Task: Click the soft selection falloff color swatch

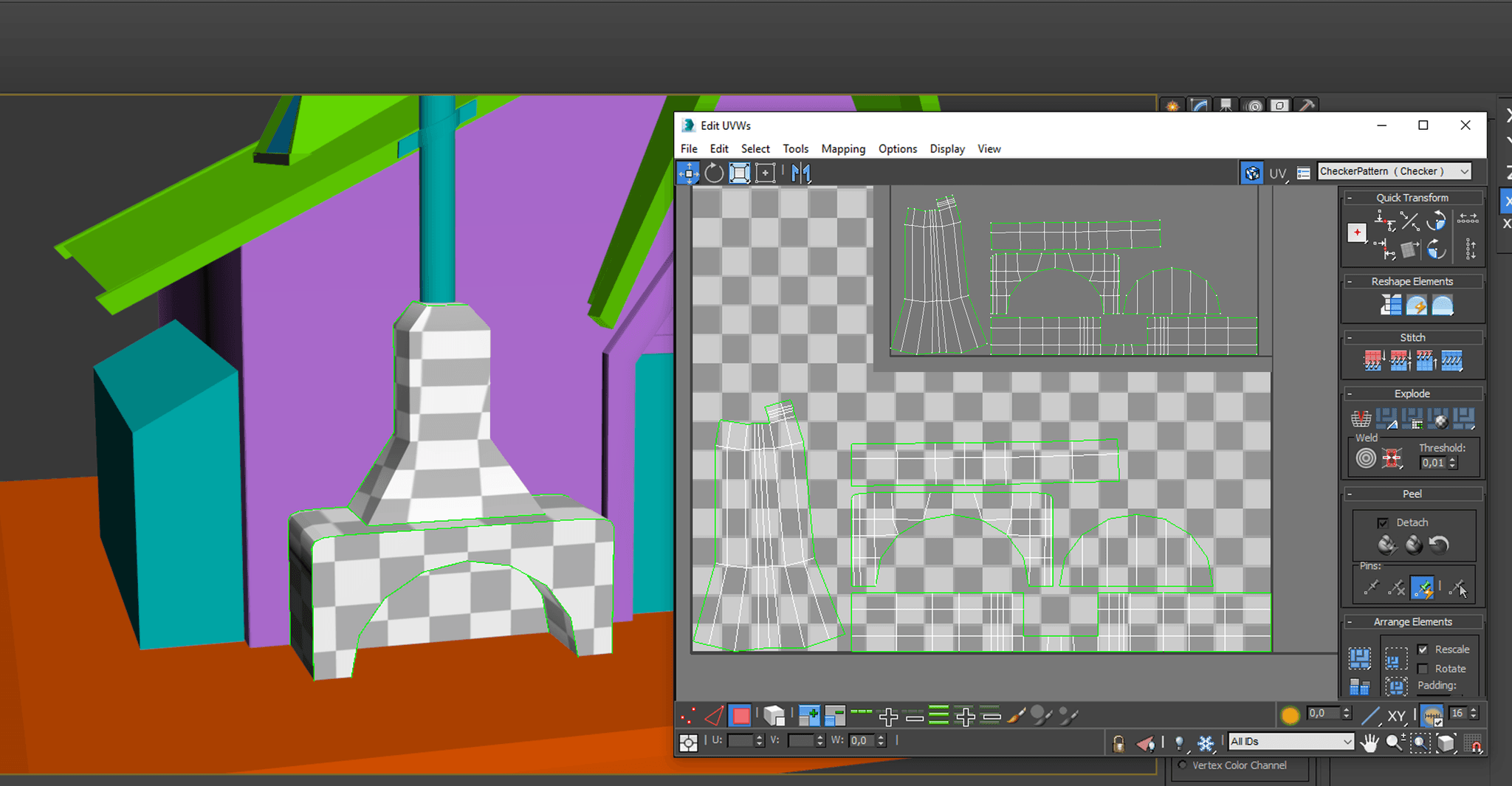Action: pyautogui.click(x=1290, y=714)
